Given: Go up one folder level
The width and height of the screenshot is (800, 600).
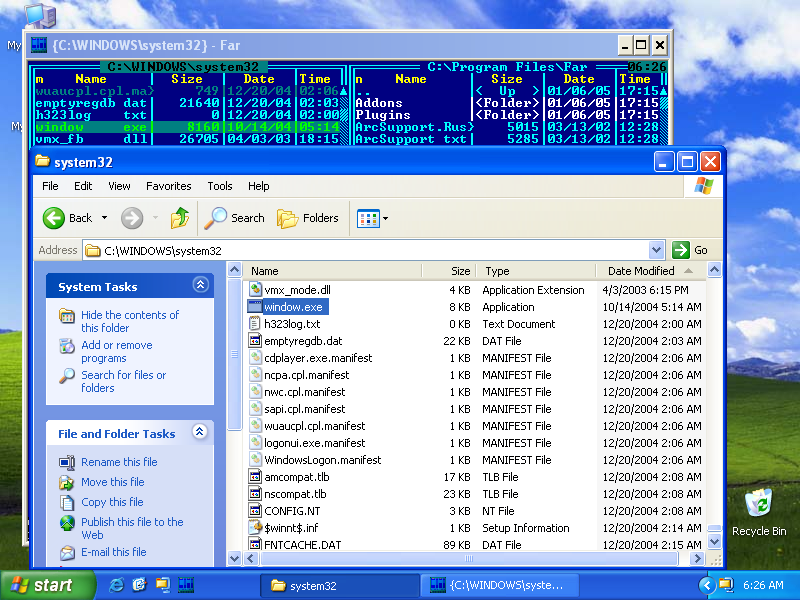Looking at the screenshot, I should pos(180,218).
